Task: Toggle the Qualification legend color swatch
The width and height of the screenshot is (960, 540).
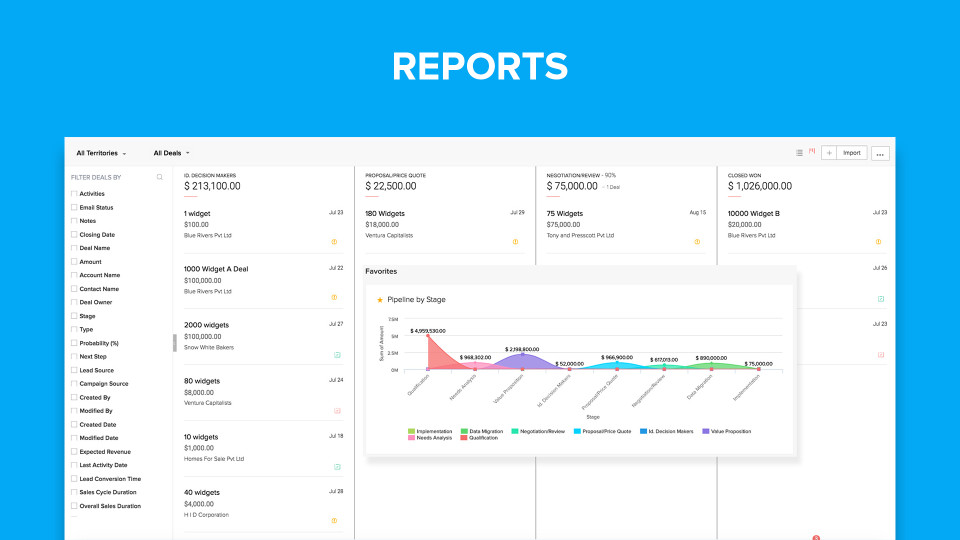Action: [x=464, y=438]
